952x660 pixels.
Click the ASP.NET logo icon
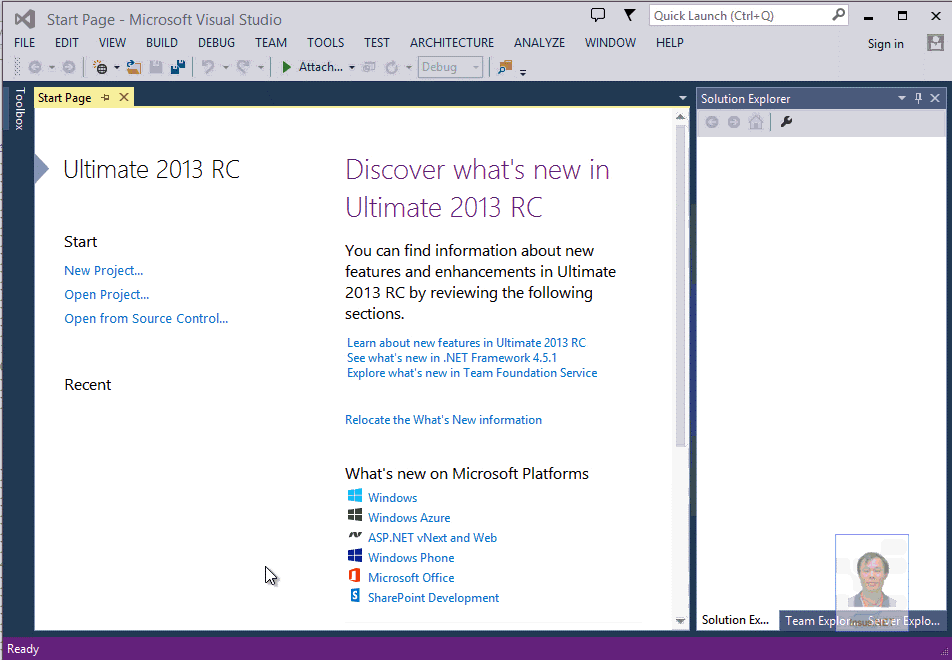(x=355, y=536)
